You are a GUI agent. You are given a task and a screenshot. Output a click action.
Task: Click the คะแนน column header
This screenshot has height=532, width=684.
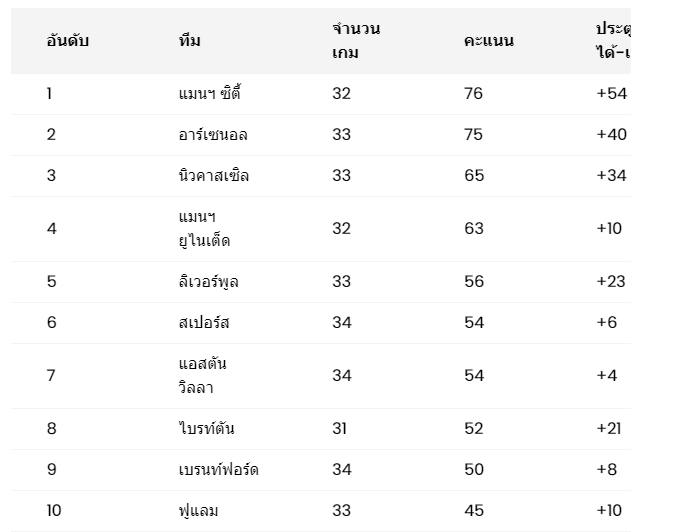pyautogui.click(x=489, y=41)
